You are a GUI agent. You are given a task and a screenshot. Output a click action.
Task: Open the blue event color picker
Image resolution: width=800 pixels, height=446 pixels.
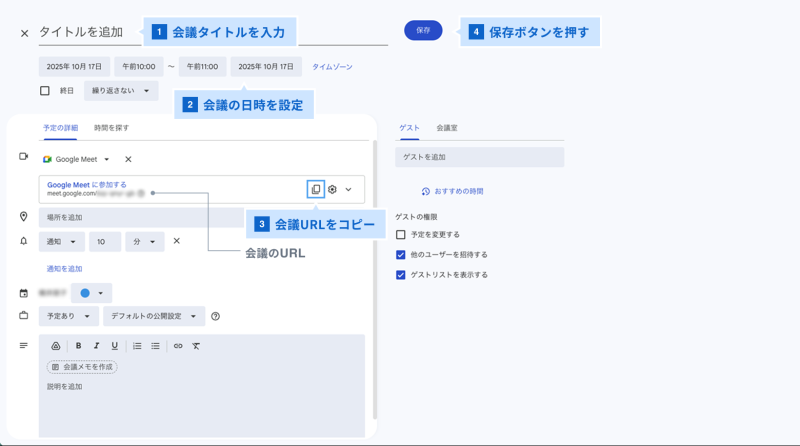click(91, 293)
